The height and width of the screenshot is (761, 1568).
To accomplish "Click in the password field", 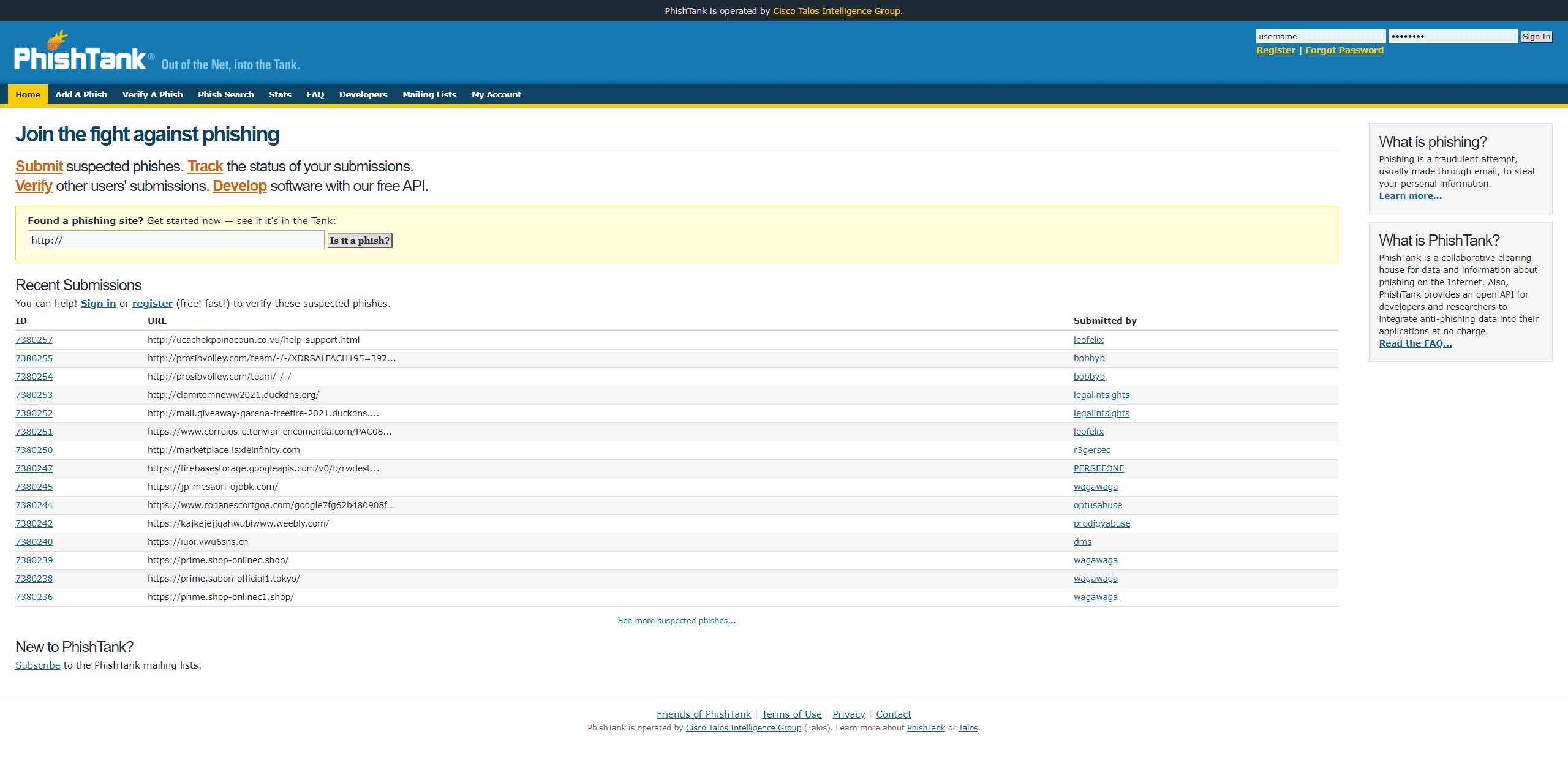I will point(1452,37).
